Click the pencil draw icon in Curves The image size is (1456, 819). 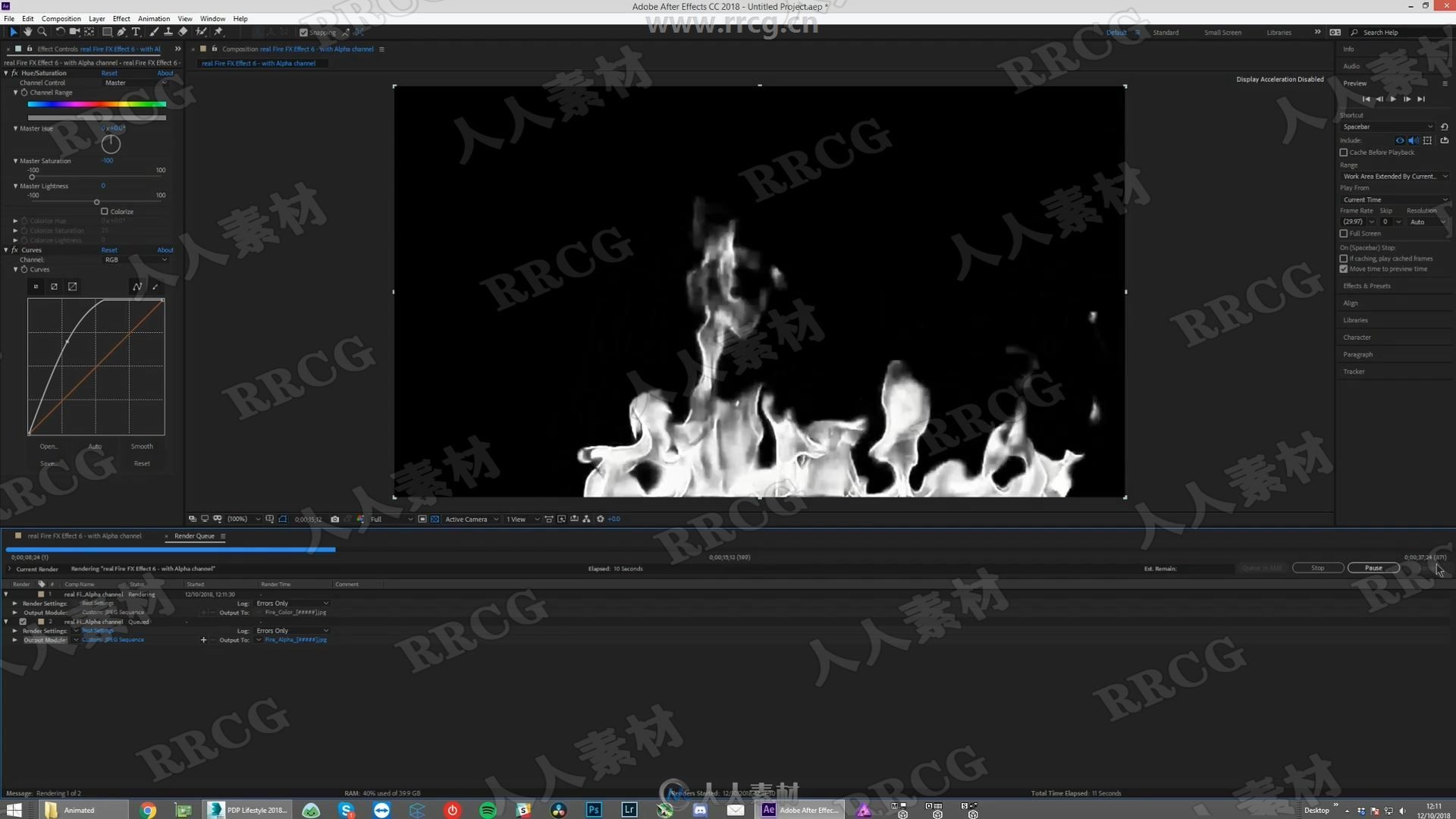[x=155, y=287]
